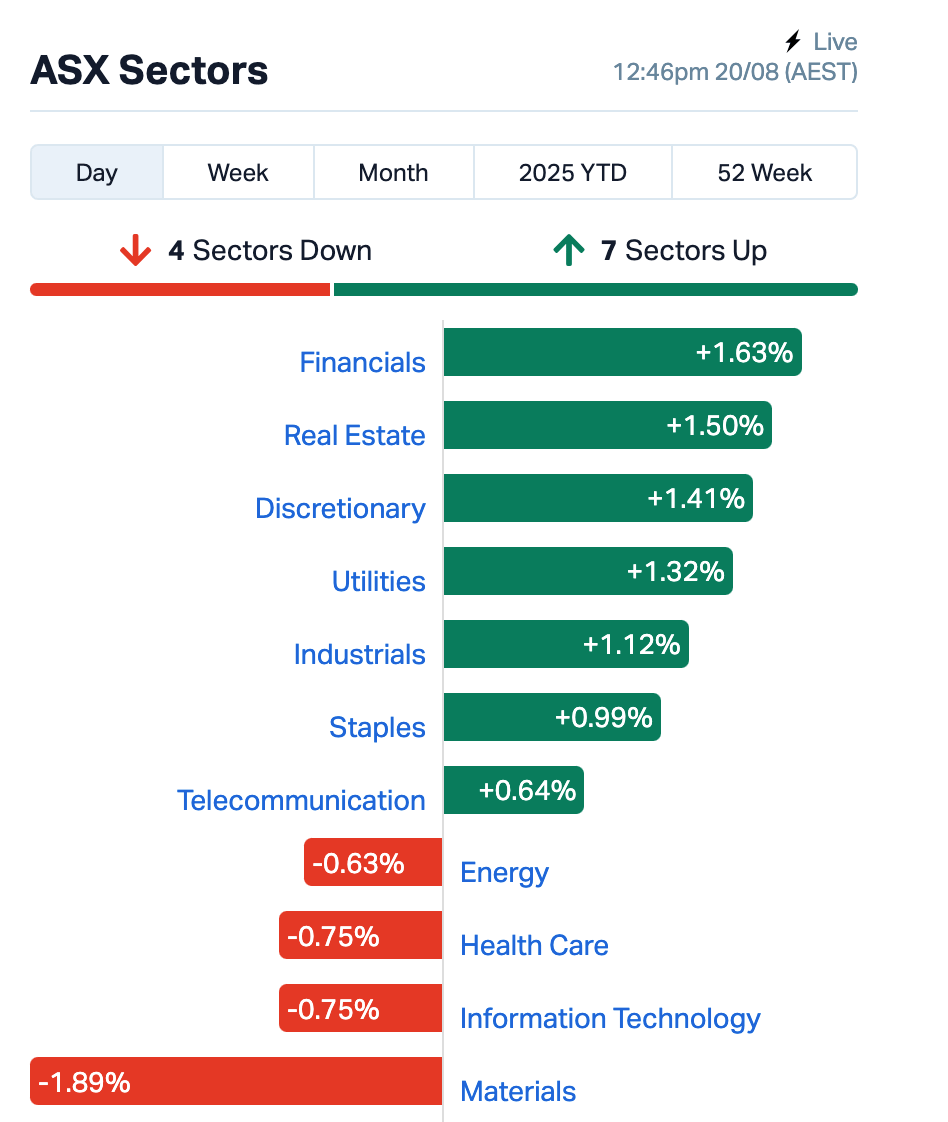This screenshot has width=948, height=1122.
Task: Click the red down arrow icon
Action: click(135, 250)
